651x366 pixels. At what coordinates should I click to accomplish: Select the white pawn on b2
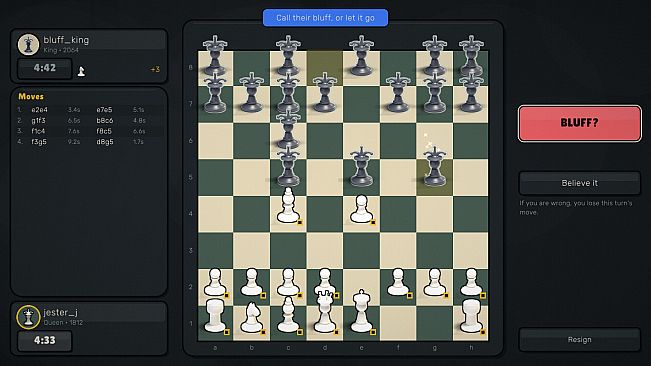[251, 283]
